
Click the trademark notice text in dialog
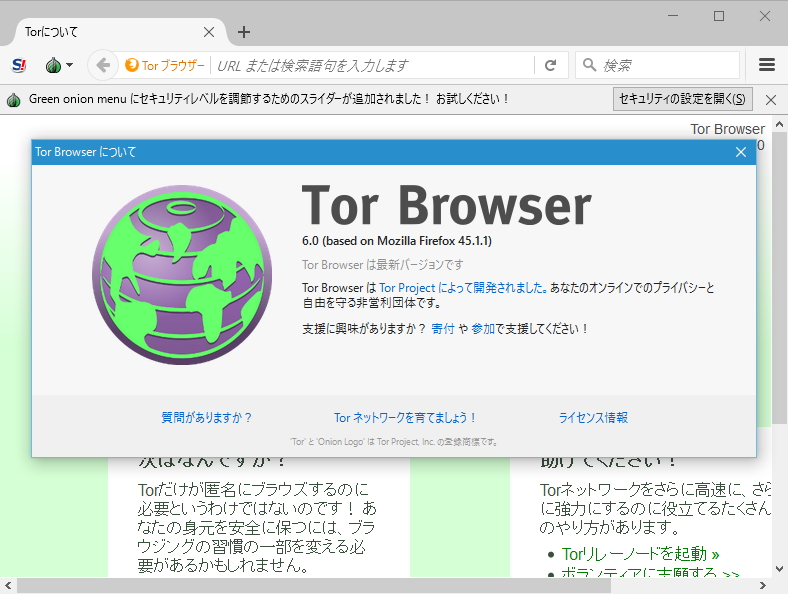point(394,442)
